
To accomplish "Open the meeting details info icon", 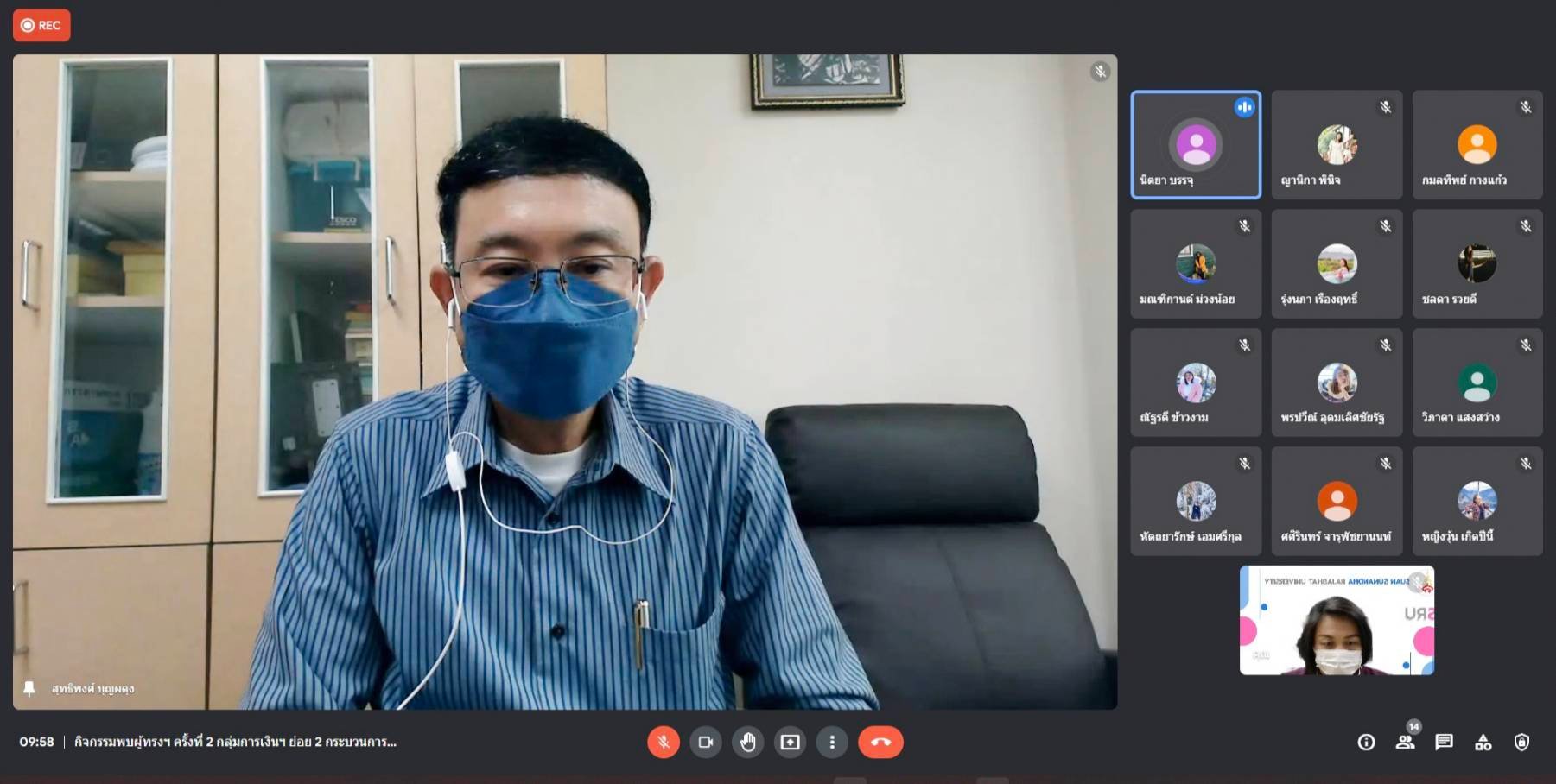I will click(1366, 742).
